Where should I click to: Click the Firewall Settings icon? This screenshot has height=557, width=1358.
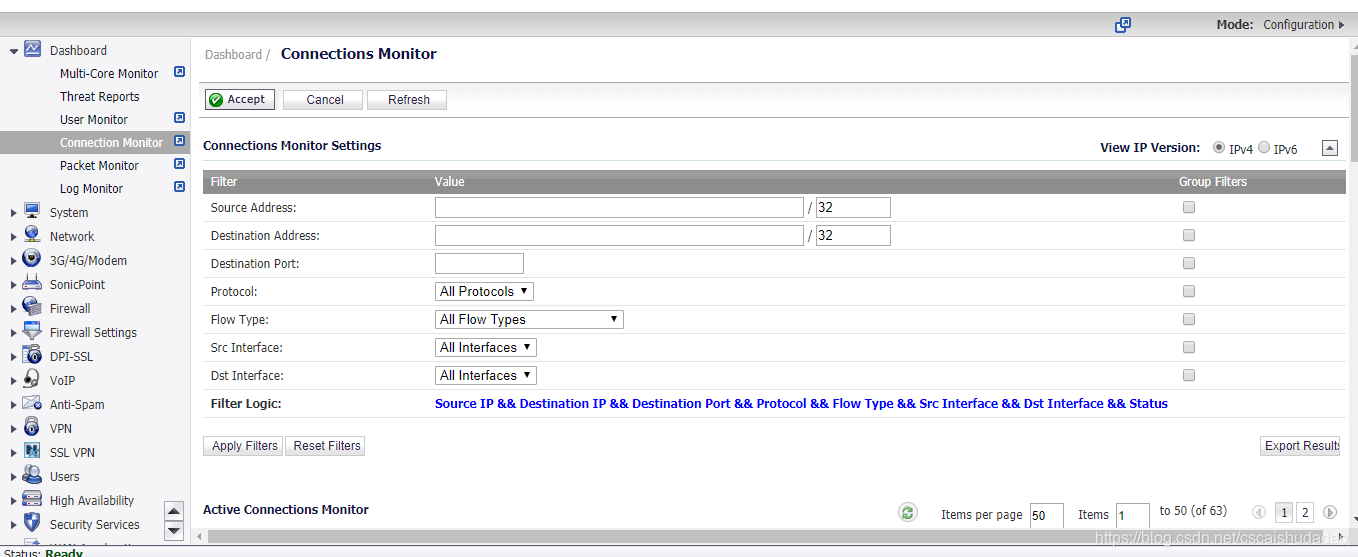click(32, 331)
